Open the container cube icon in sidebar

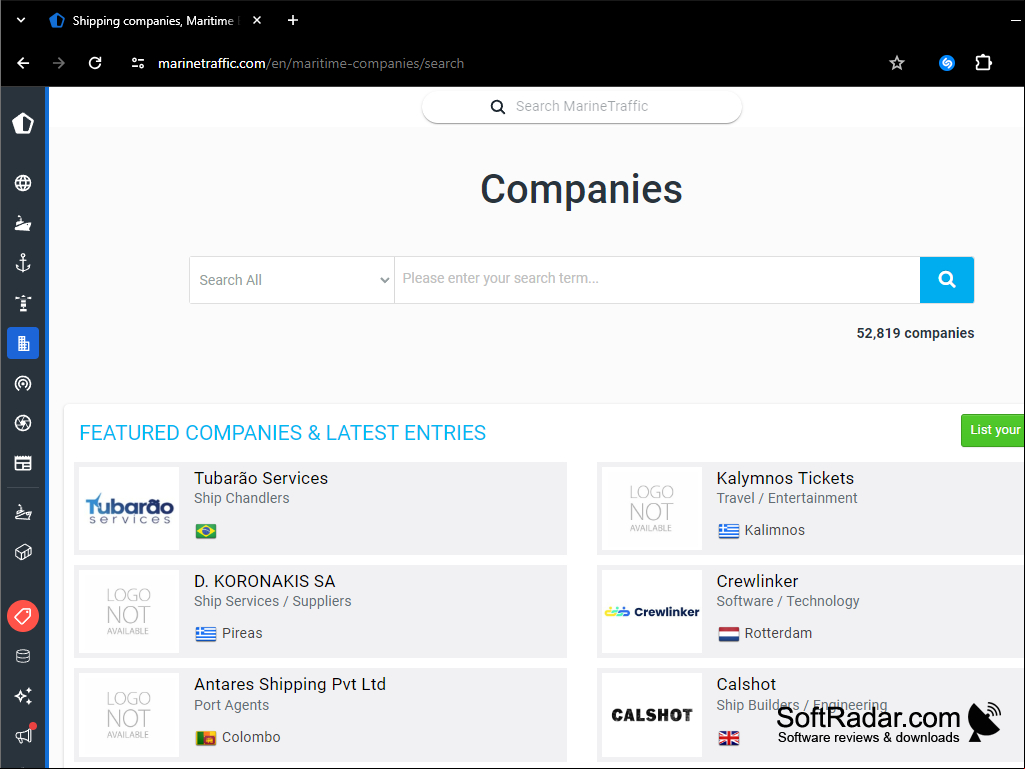point(23,553)
